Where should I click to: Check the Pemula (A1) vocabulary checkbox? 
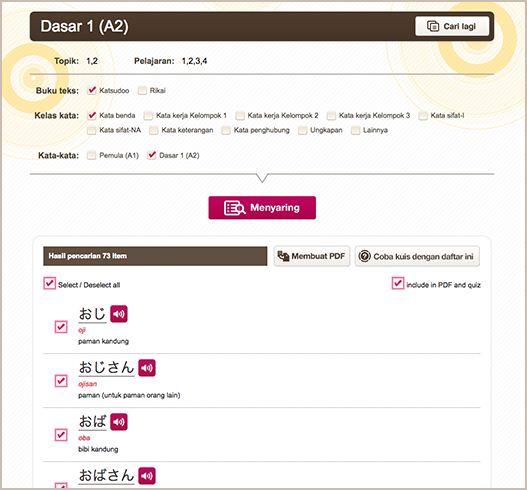91,155
